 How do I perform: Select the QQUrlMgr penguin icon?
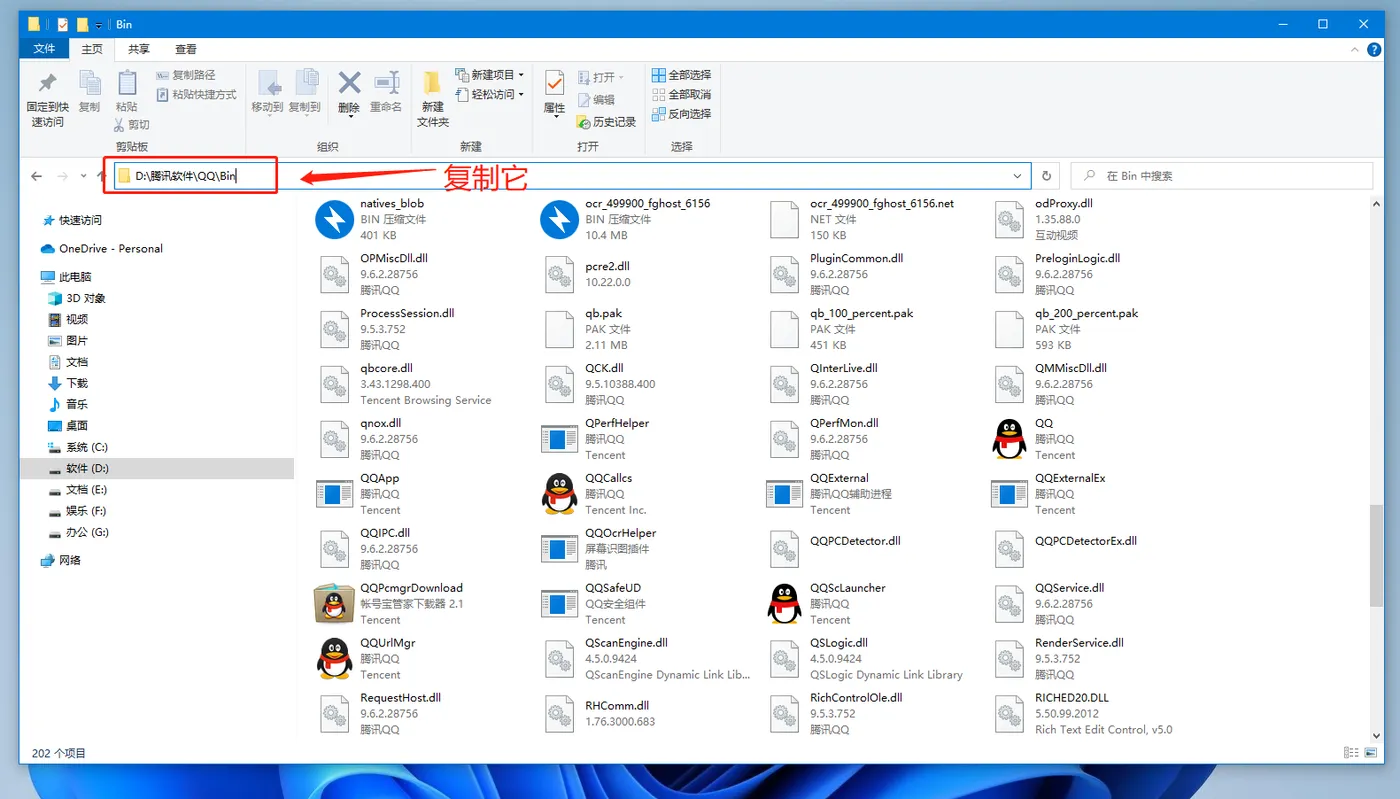334,659
